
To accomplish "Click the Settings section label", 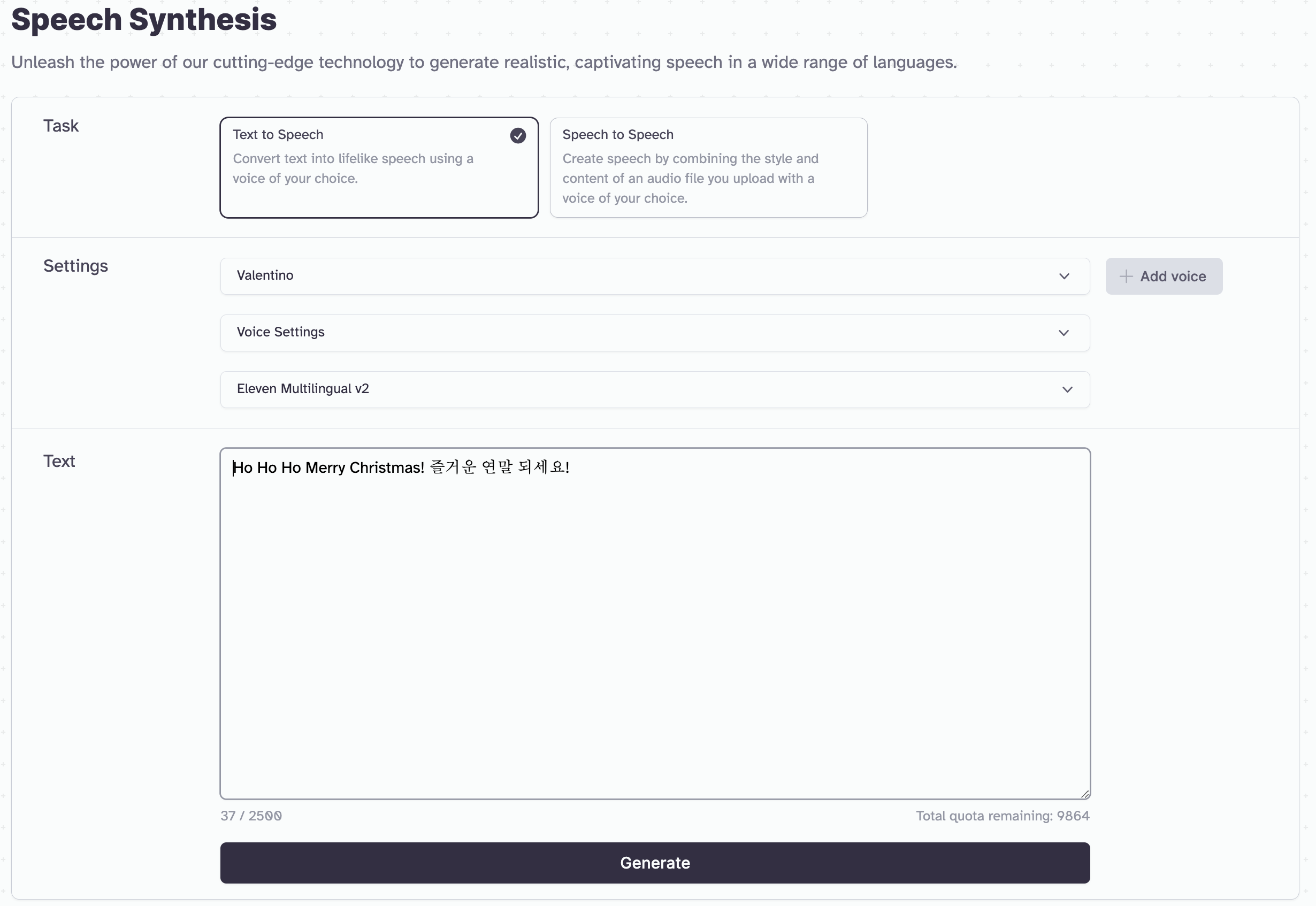I will click(x=75, y=266).
